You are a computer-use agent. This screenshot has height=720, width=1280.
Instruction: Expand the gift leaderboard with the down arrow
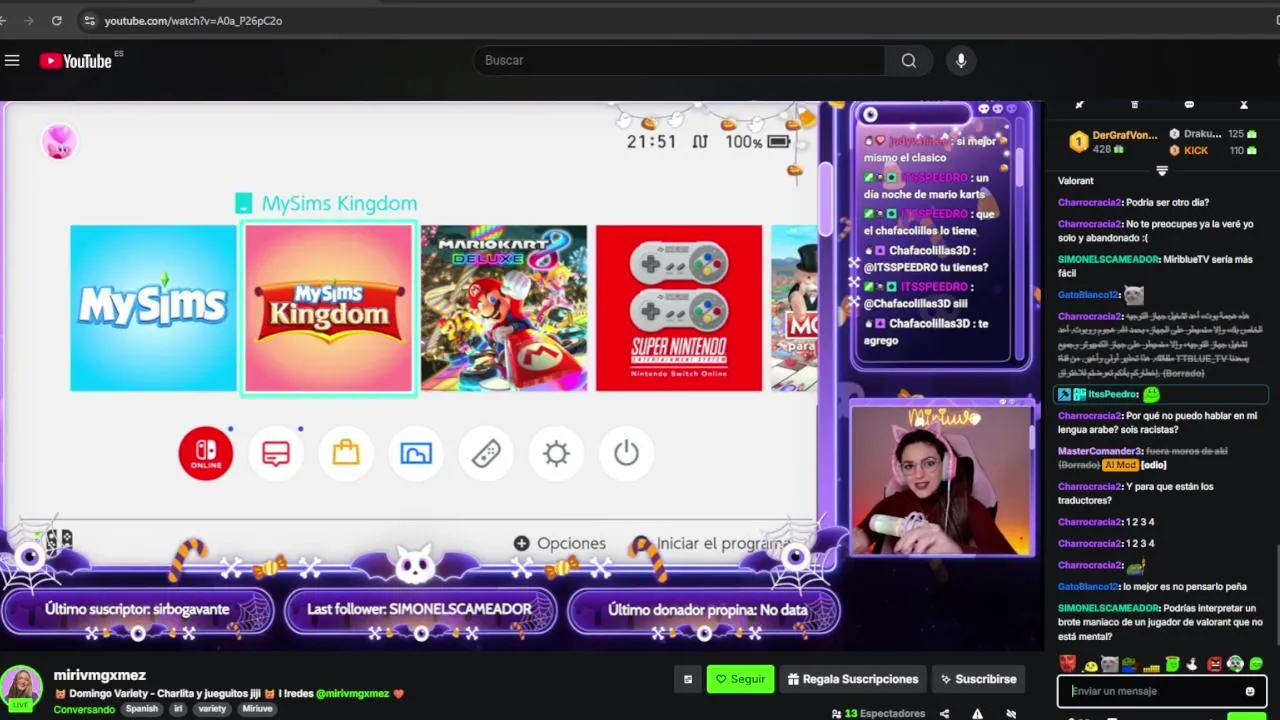click(1162, 171)
